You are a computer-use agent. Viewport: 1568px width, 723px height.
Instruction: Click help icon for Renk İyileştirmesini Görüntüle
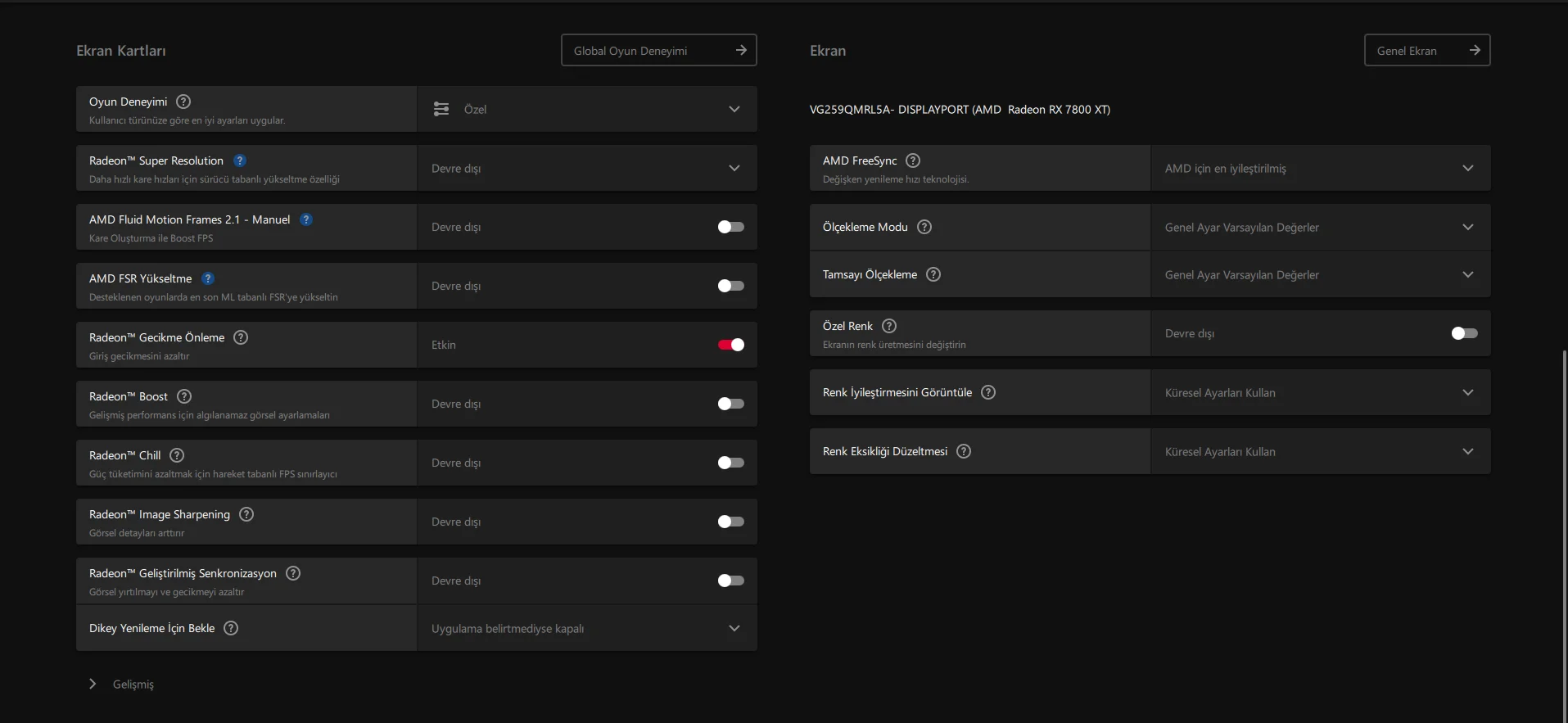click(x=988, y=392)
